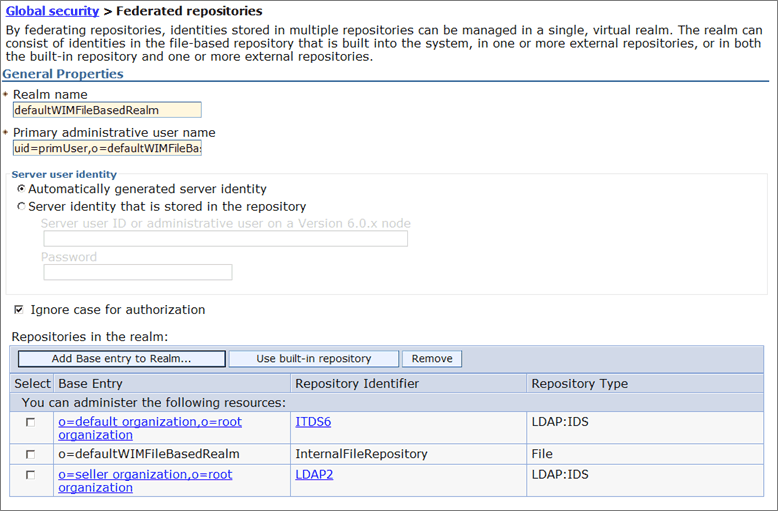Image resolution: width=778 pixels, height=511 pixels.
Task: Click the Repository Type column header
Action: 579,383
